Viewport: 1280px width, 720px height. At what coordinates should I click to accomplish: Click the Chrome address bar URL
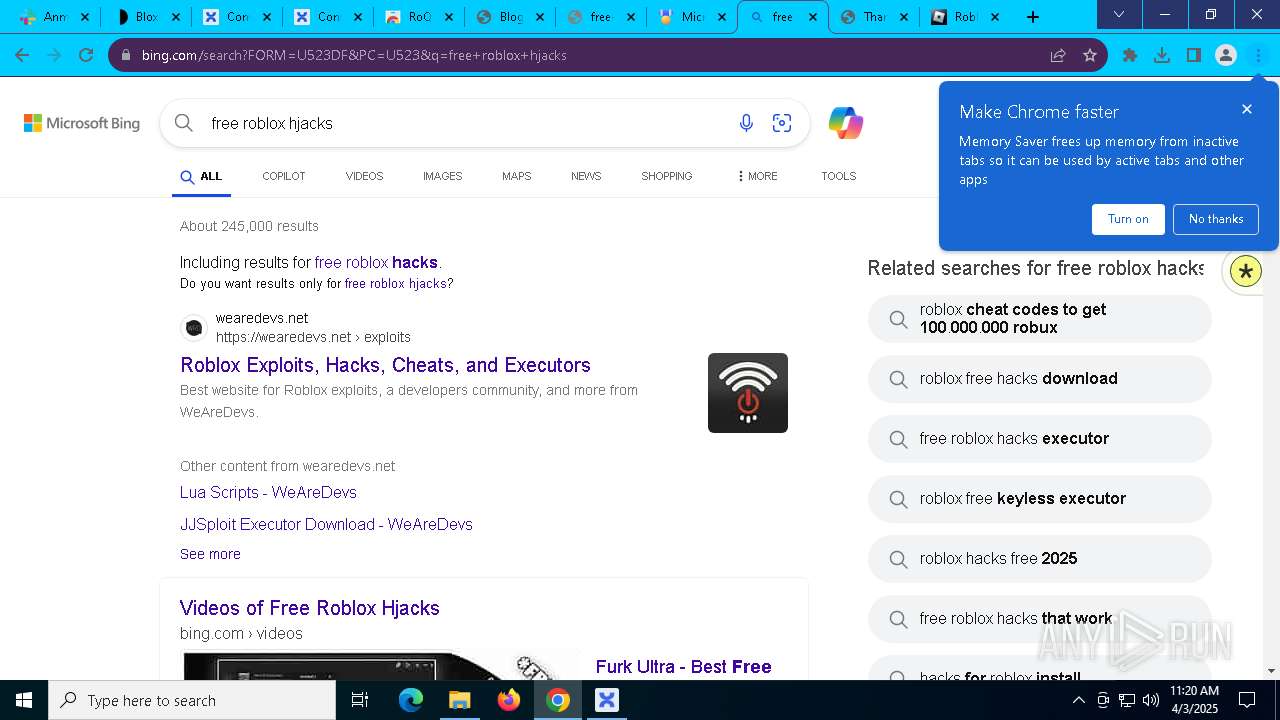[354, 55]
